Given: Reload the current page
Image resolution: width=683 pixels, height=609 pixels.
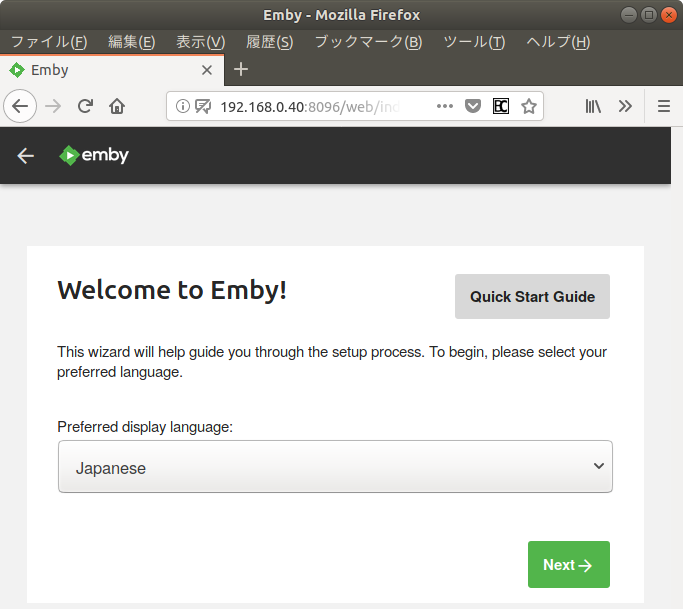Looking at the screenshot, I should [85, 106].
